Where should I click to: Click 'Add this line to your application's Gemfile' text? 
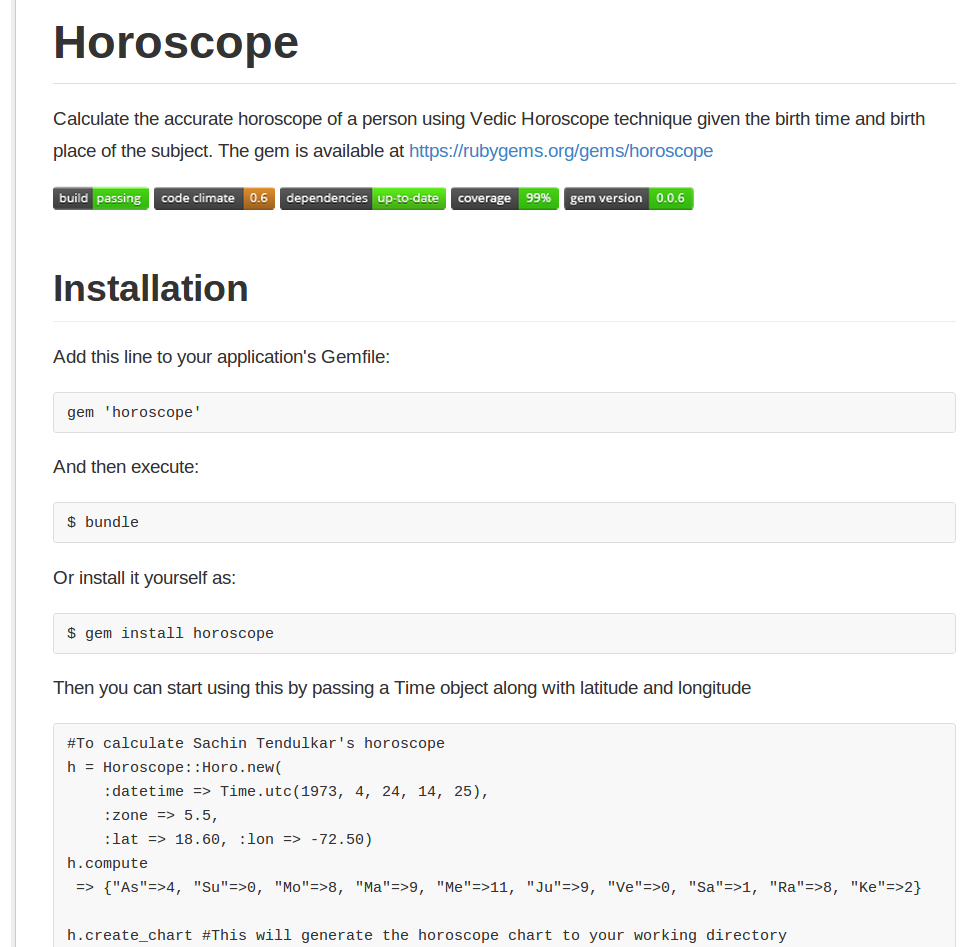pyautogui.click(x=221, y=357)
